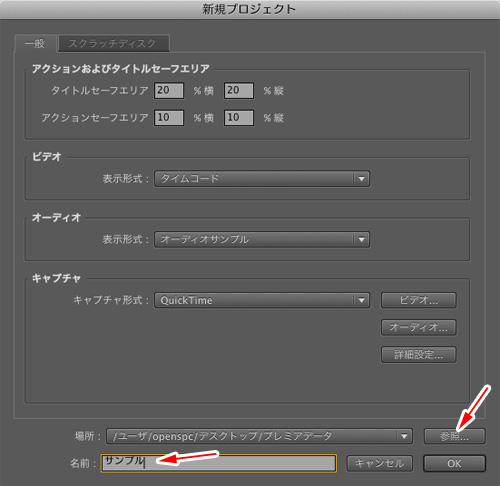
Task: Click the arrow on the 場所 dropdown
Action: pos(404,436)
